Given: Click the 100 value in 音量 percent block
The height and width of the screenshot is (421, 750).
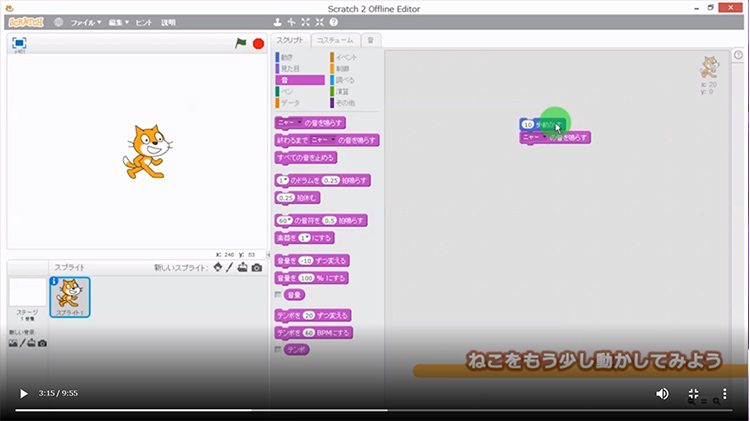Looking at the screenshot, I should [x=307, y=278].
